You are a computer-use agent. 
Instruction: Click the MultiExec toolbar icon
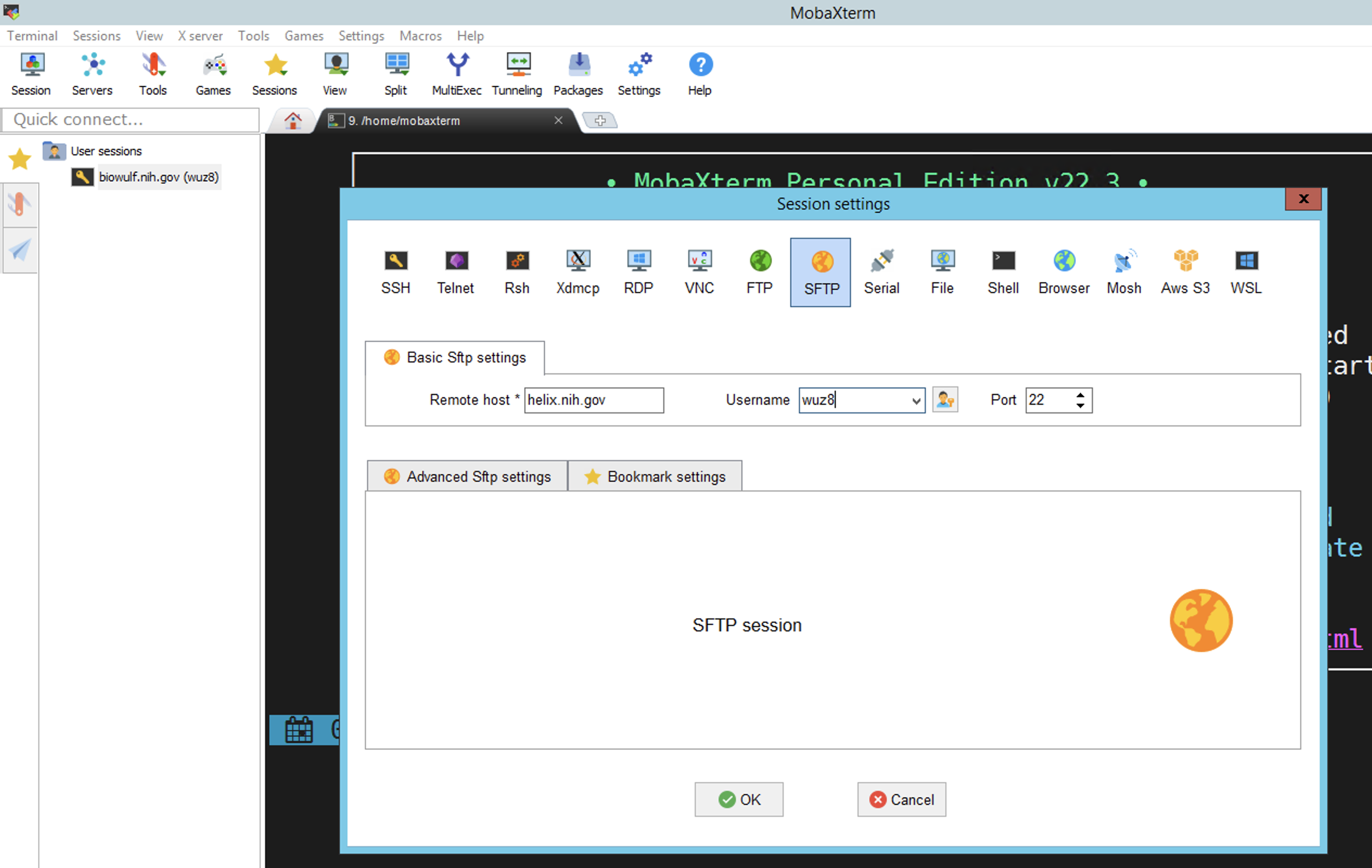pyautogui.click(x=456, y=74)
